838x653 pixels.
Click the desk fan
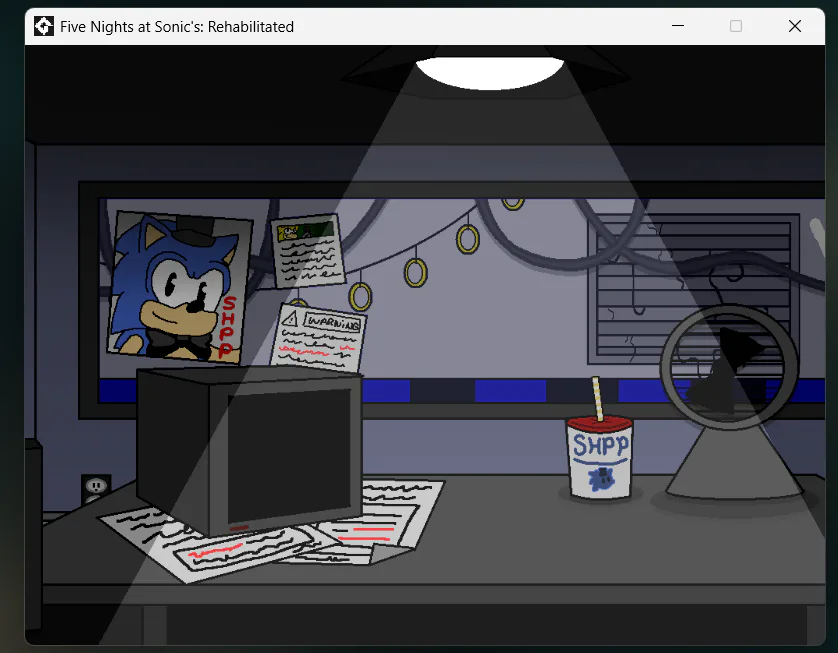pos(732,402)
